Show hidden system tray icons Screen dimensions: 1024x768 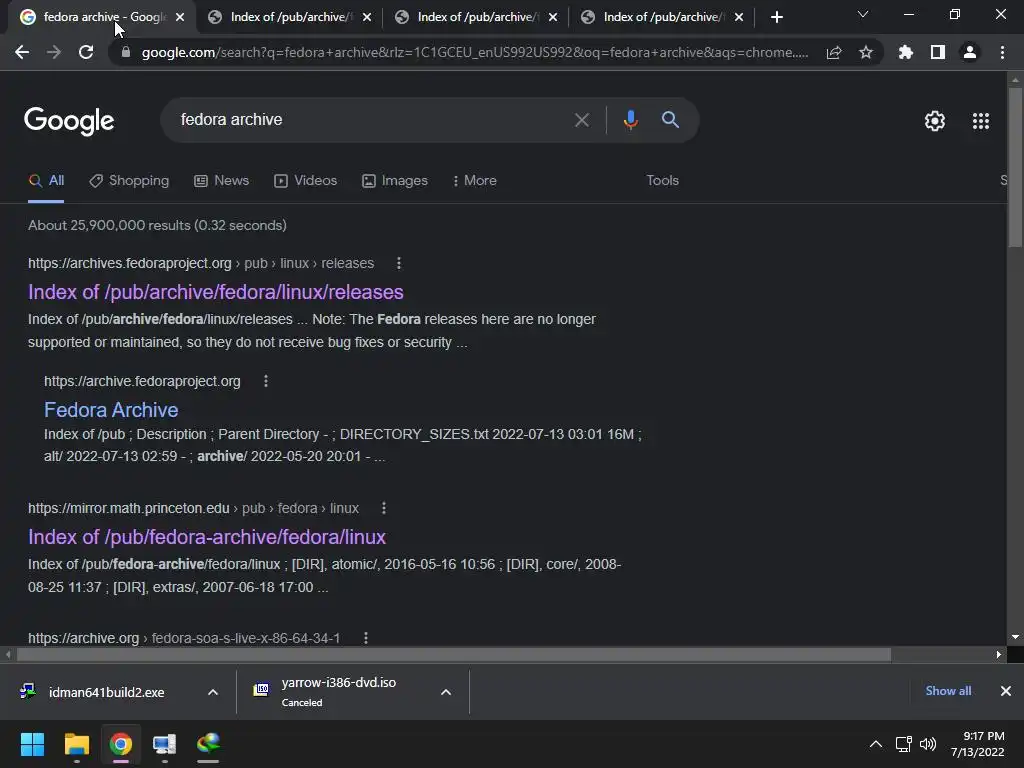coord(876,744)
